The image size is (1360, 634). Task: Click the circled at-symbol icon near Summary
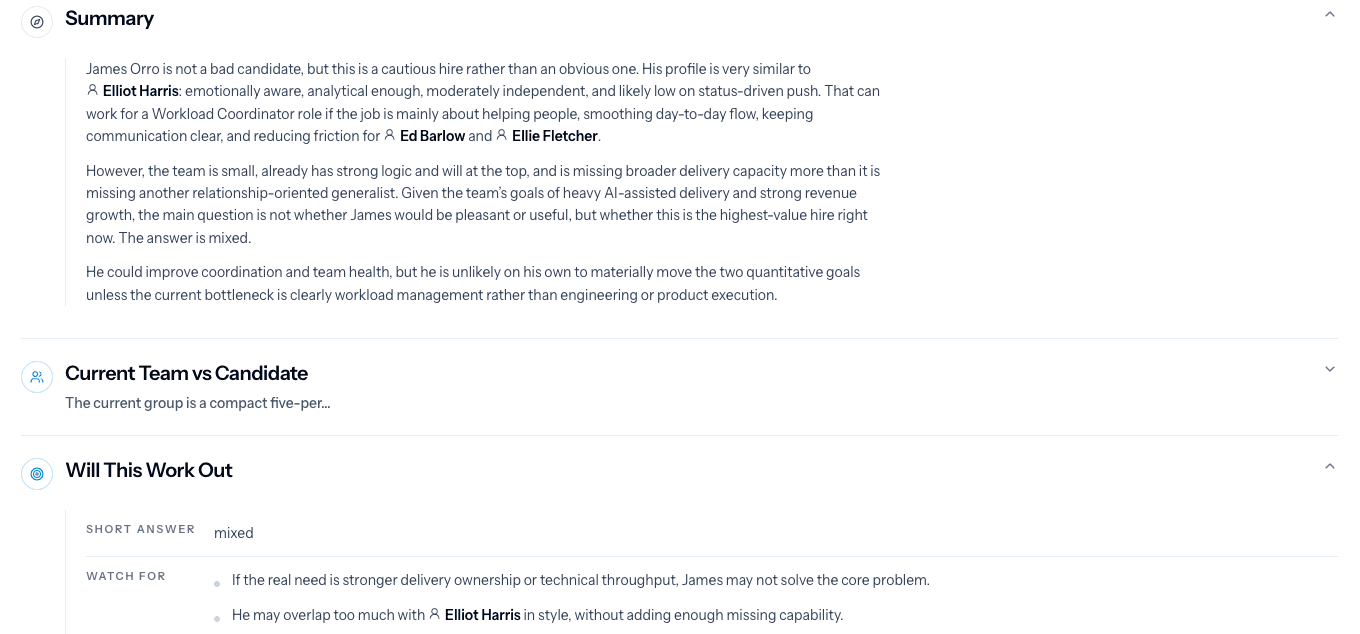[37, 21]
